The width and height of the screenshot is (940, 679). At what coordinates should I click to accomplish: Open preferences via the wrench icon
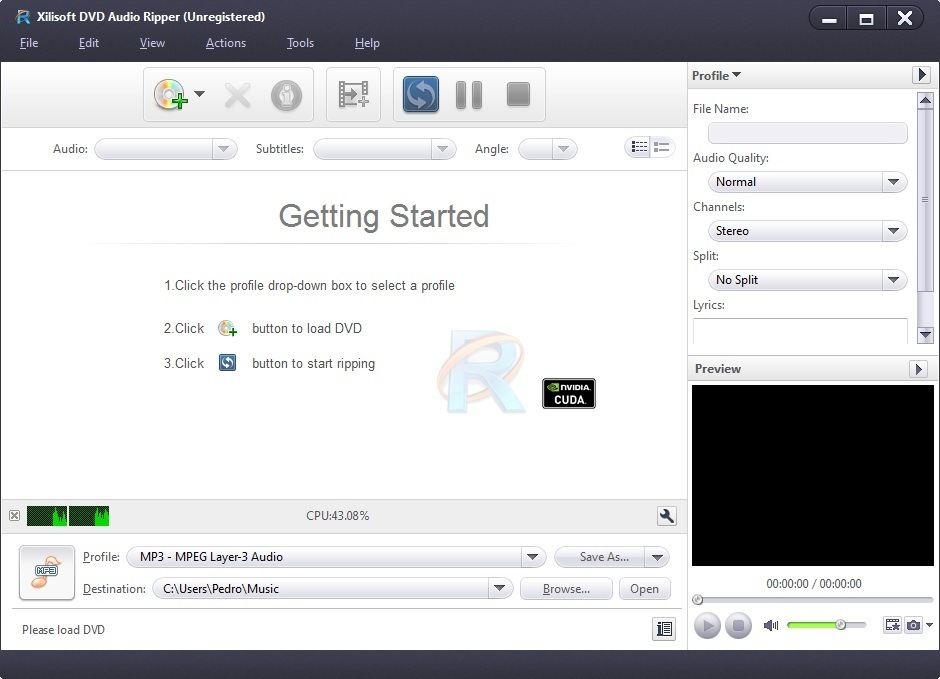(667, 516)
